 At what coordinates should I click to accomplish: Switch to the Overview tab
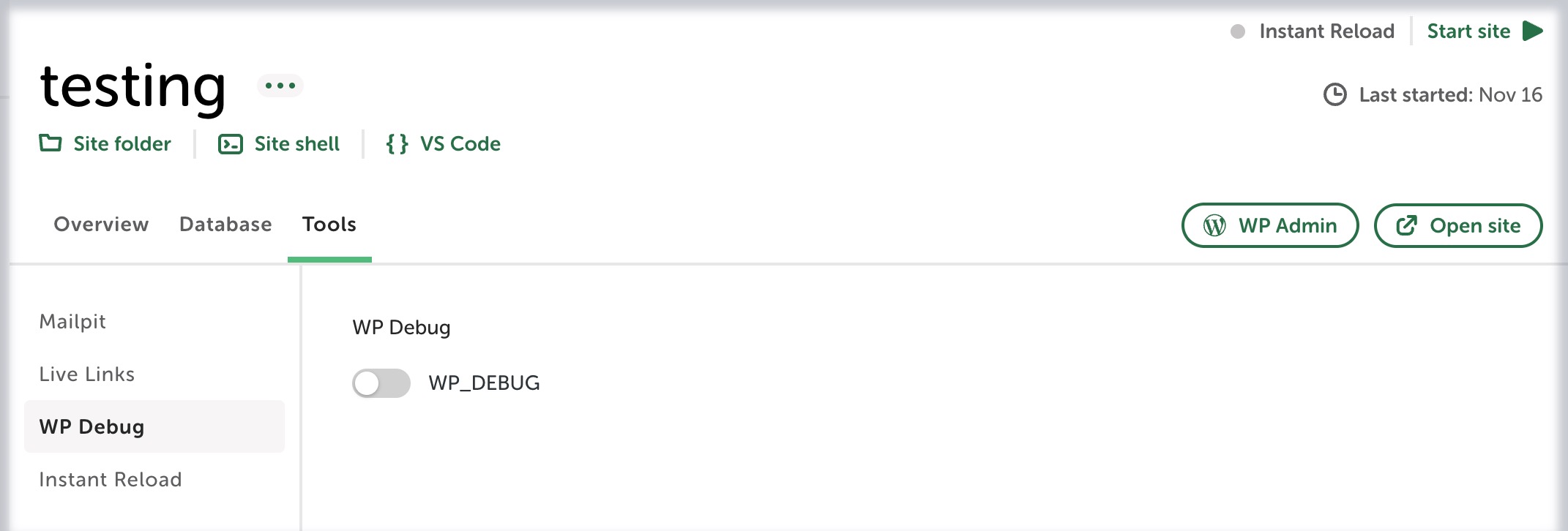[101, 225]
